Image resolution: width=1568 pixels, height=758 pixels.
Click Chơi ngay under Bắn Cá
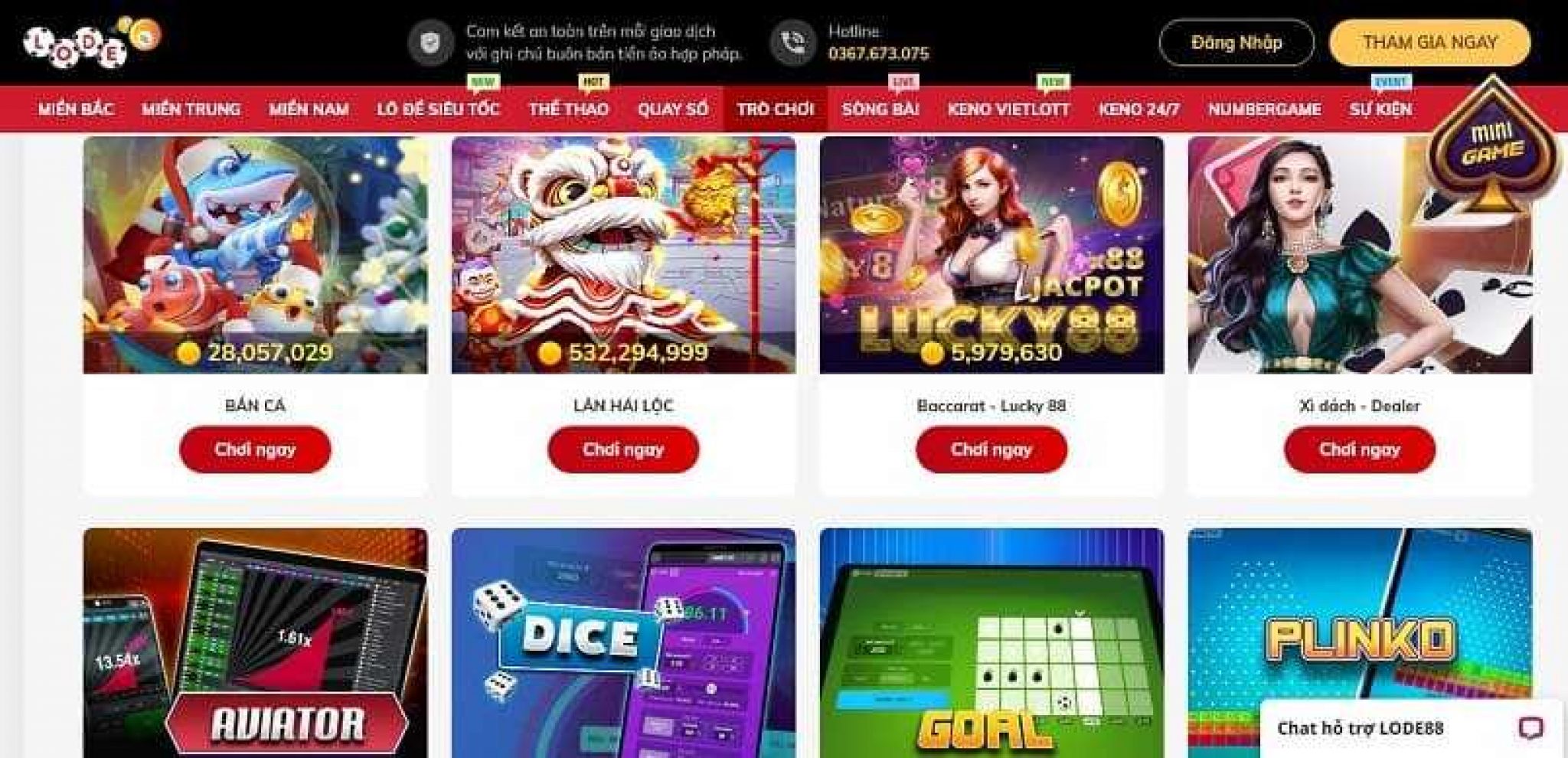coord(255,449)
